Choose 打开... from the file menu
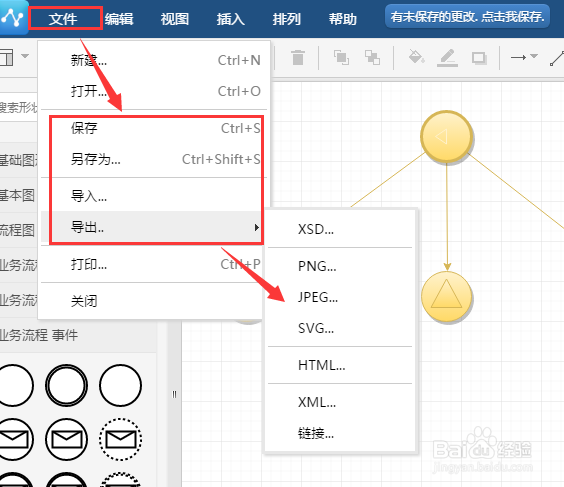Viewport: 564px width, 487px height. pyautogui.click(x=154, y=91)
